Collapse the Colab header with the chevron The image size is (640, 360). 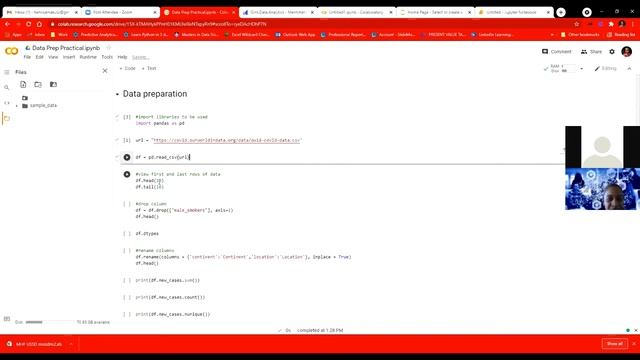629,69
